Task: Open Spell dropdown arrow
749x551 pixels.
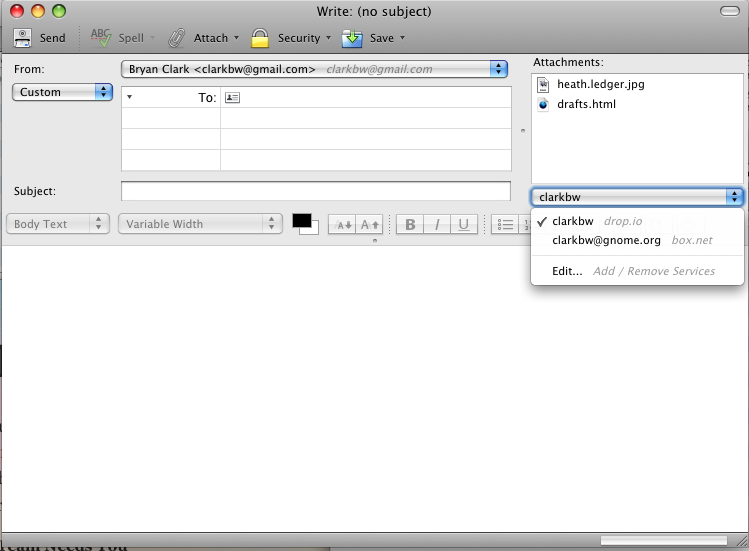Action: [x=152, y=38]
